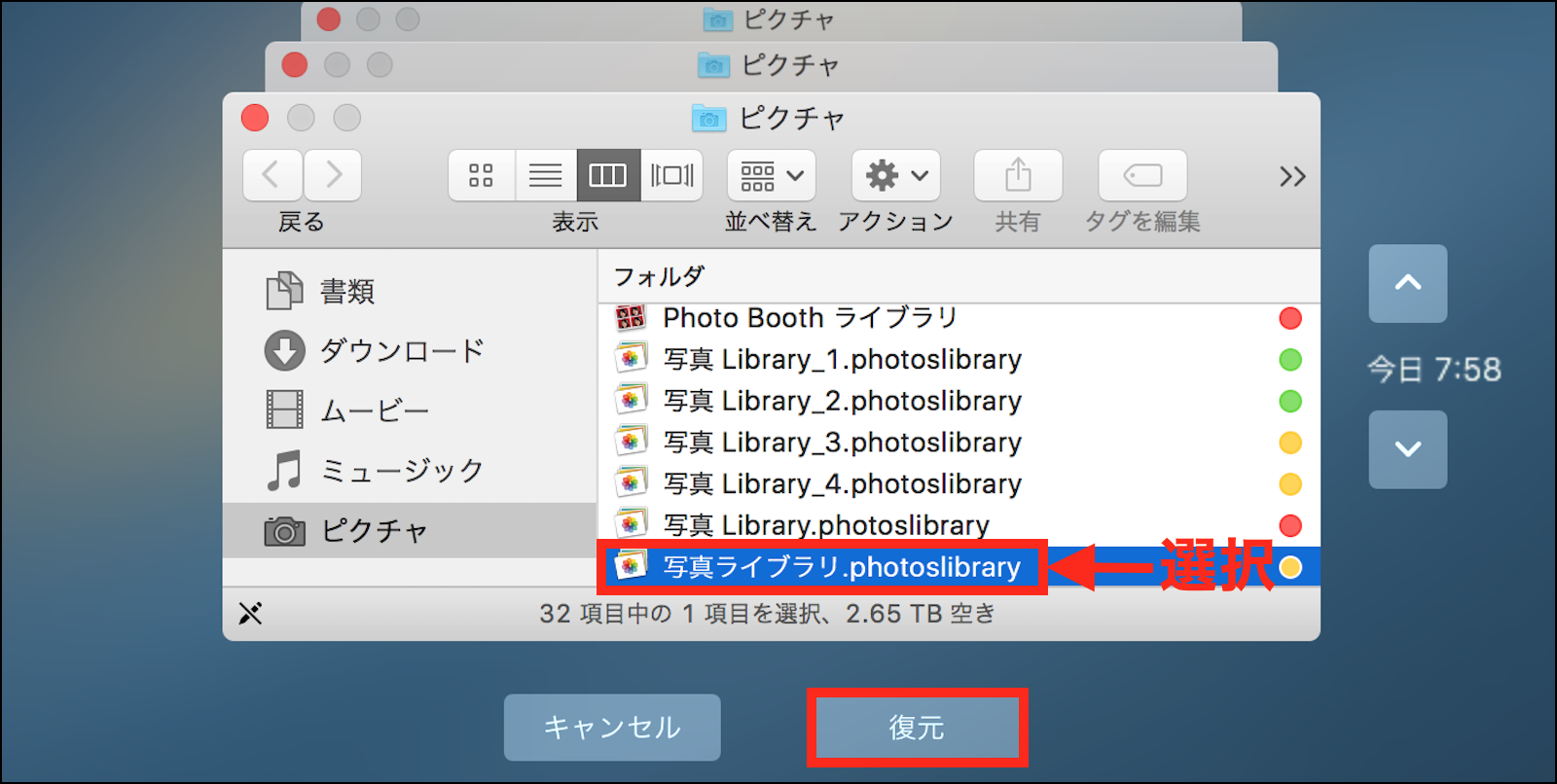Close the front ピクチャ window
Screen dimensions: 1557x784
(x=255, y=118)
